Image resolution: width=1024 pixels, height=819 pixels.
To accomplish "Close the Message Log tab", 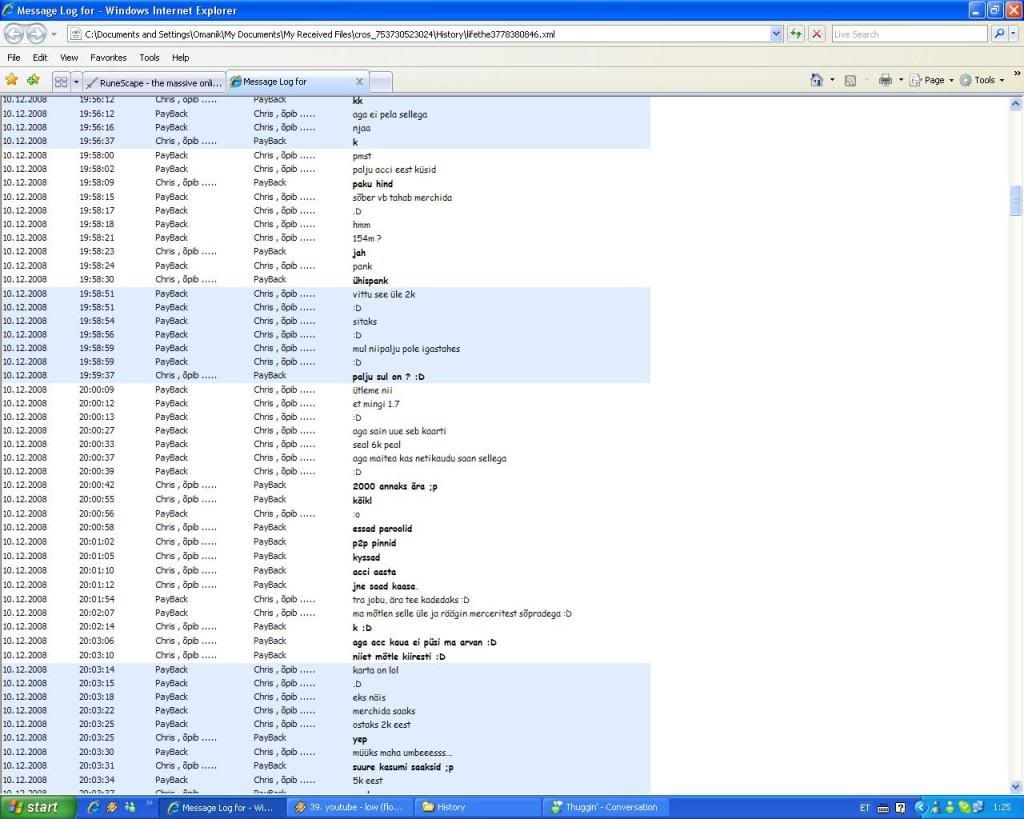I will coord(360,82).
